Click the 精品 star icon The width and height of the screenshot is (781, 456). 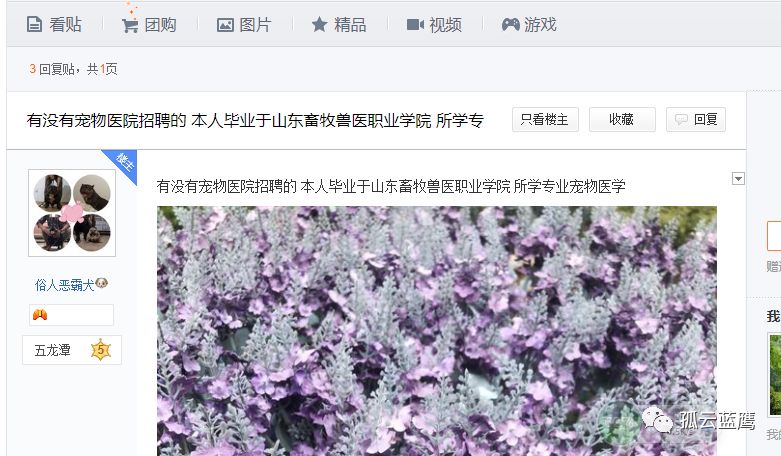pyautogui.click(x=319, y=24)
